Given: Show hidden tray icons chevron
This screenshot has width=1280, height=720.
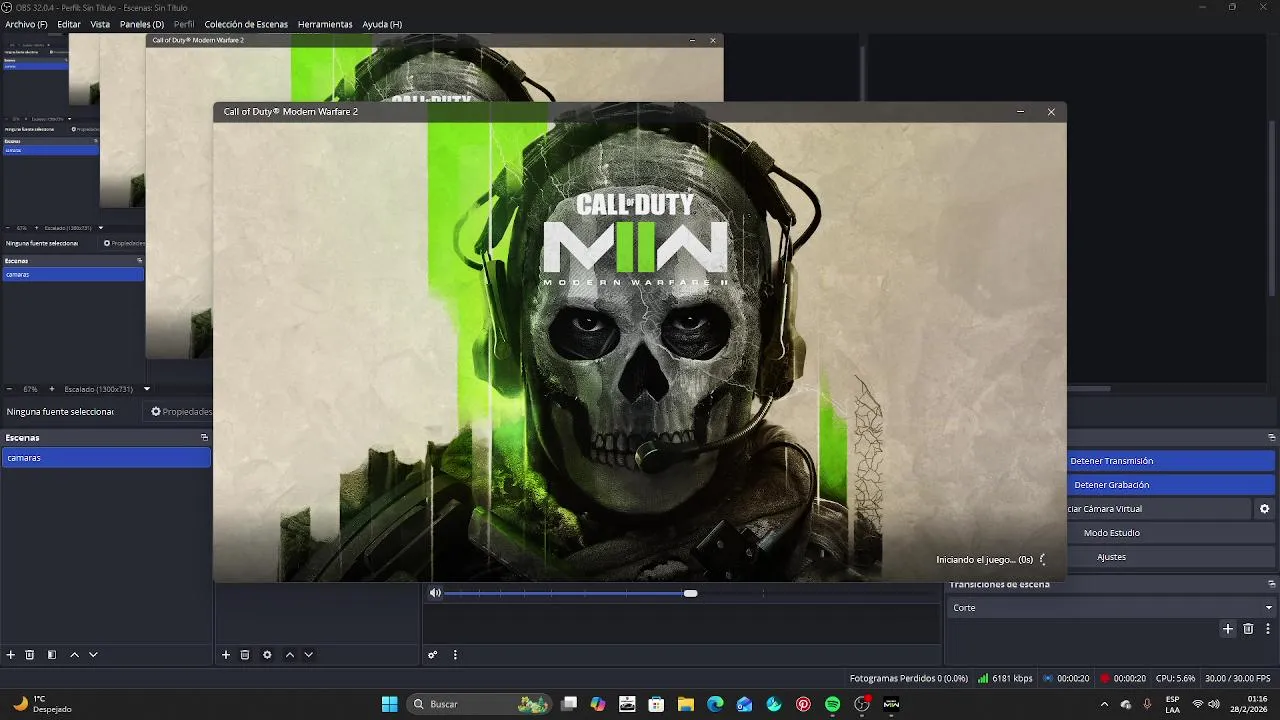Looking at the screenshot, I should (x=1104, y=704).
